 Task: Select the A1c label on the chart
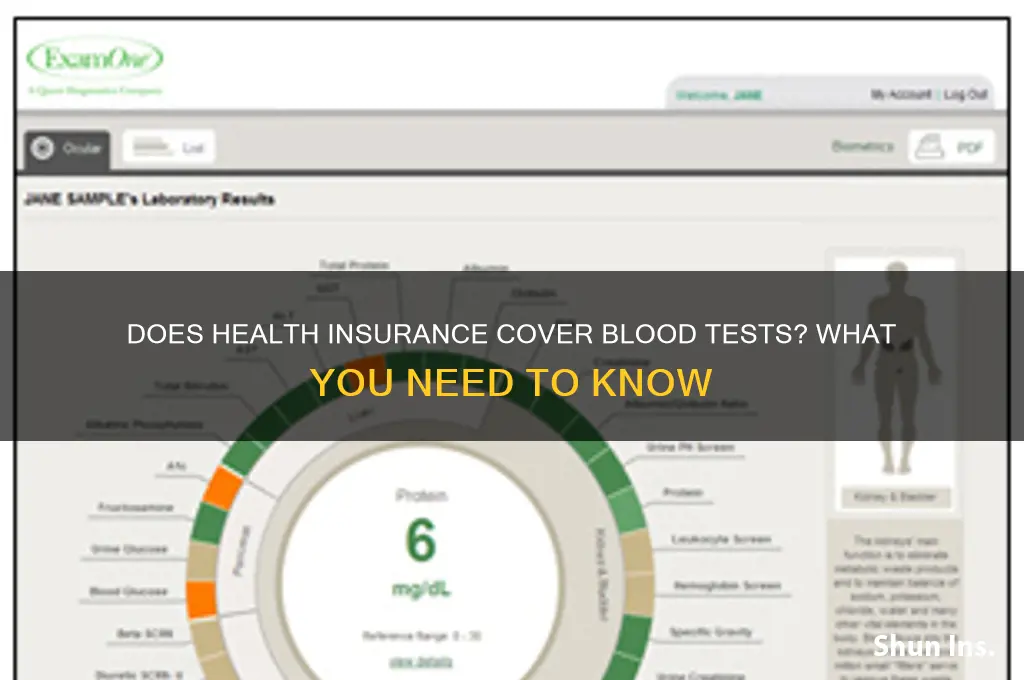click(x=176, y=466)
